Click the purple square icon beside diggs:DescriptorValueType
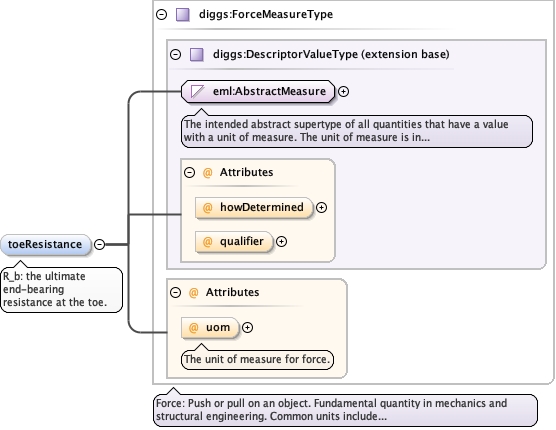This screenshot has width=556, height=430. click(197, 55)
